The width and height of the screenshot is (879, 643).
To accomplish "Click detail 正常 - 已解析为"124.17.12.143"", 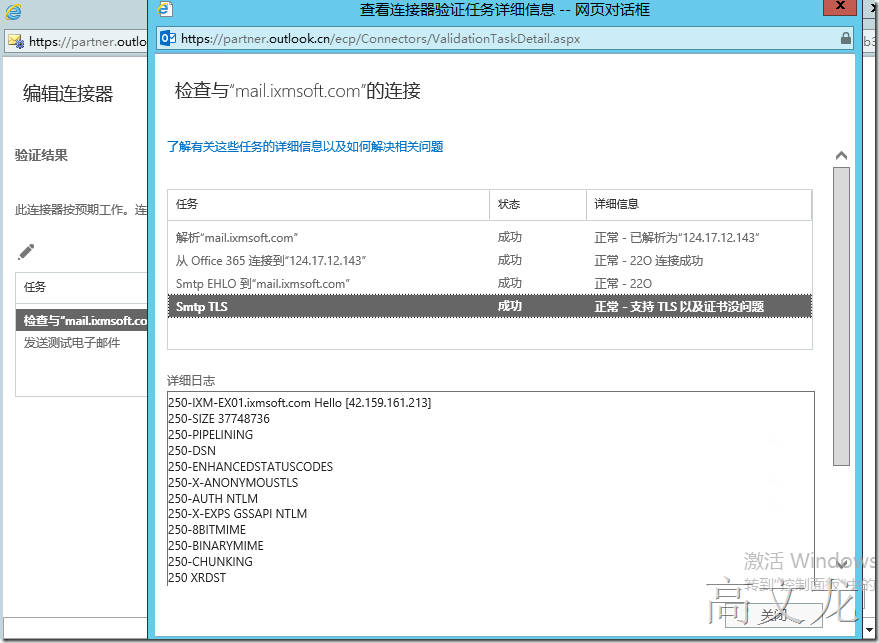I will tap(677, 238).
